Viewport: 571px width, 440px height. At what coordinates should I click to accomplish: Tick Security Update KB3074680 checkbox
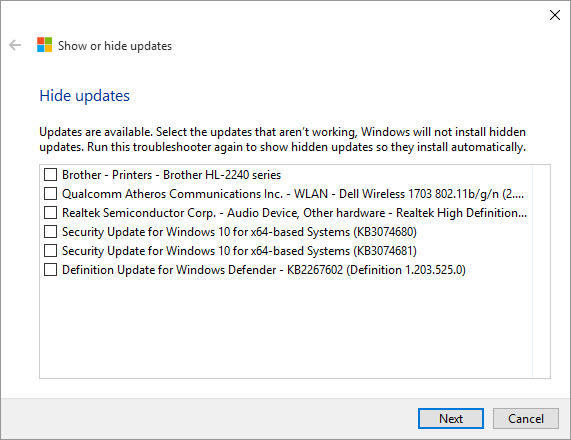50,231
